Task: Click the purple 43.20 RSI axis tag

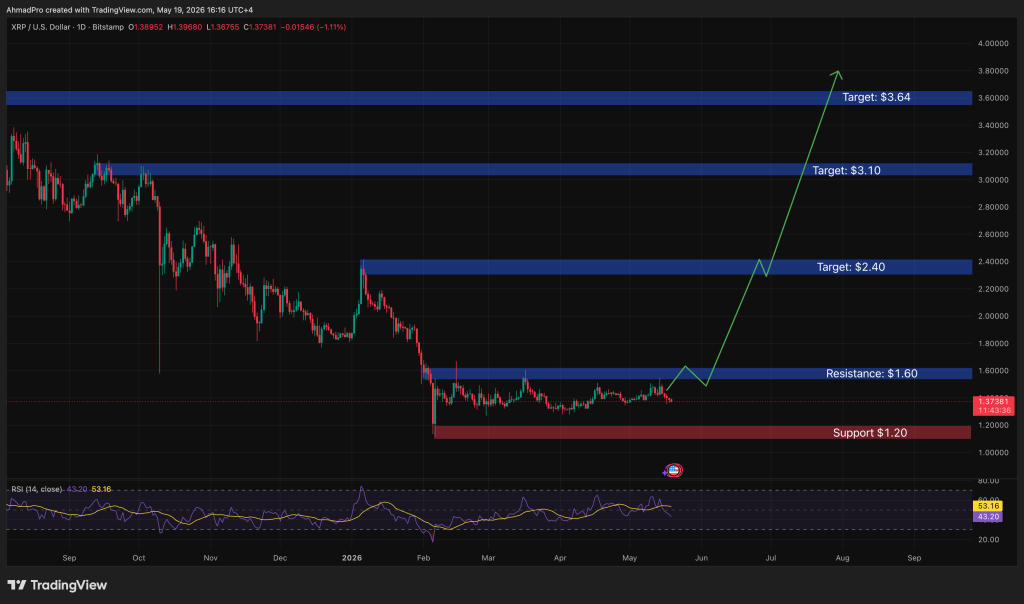Action: coord(987,517)
